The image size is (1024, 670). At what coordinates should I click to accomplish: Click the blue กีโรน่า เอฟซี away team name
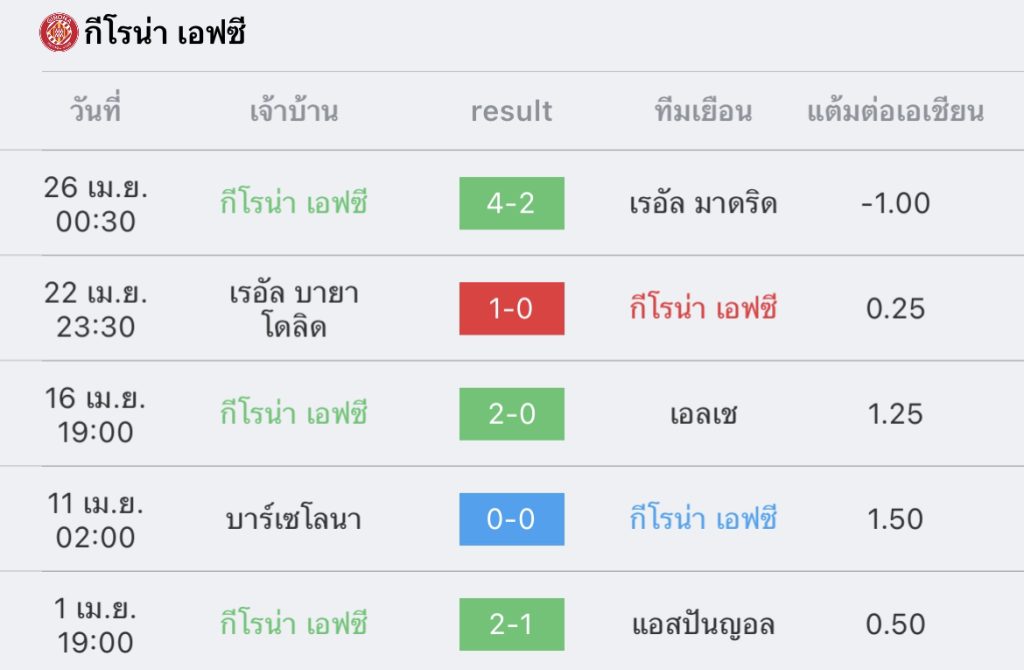coord(703,518)
